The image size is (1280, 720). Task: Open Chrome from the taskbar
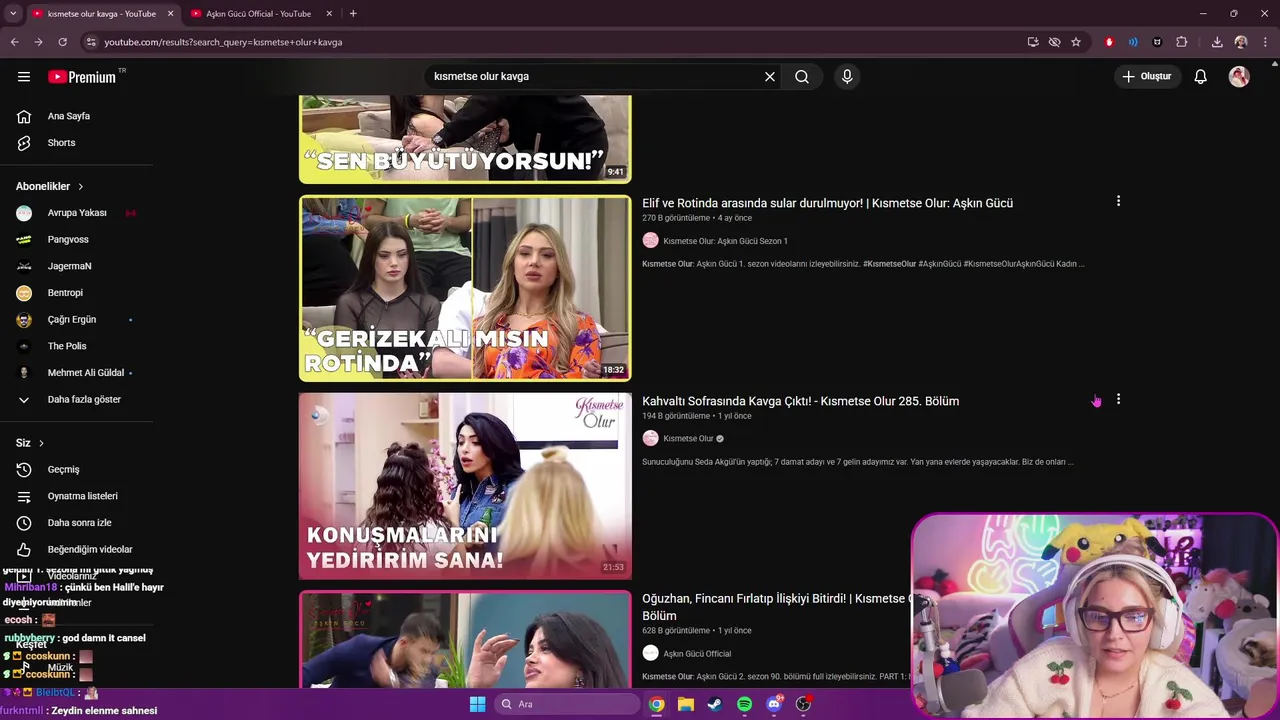[x=656, y=704]
